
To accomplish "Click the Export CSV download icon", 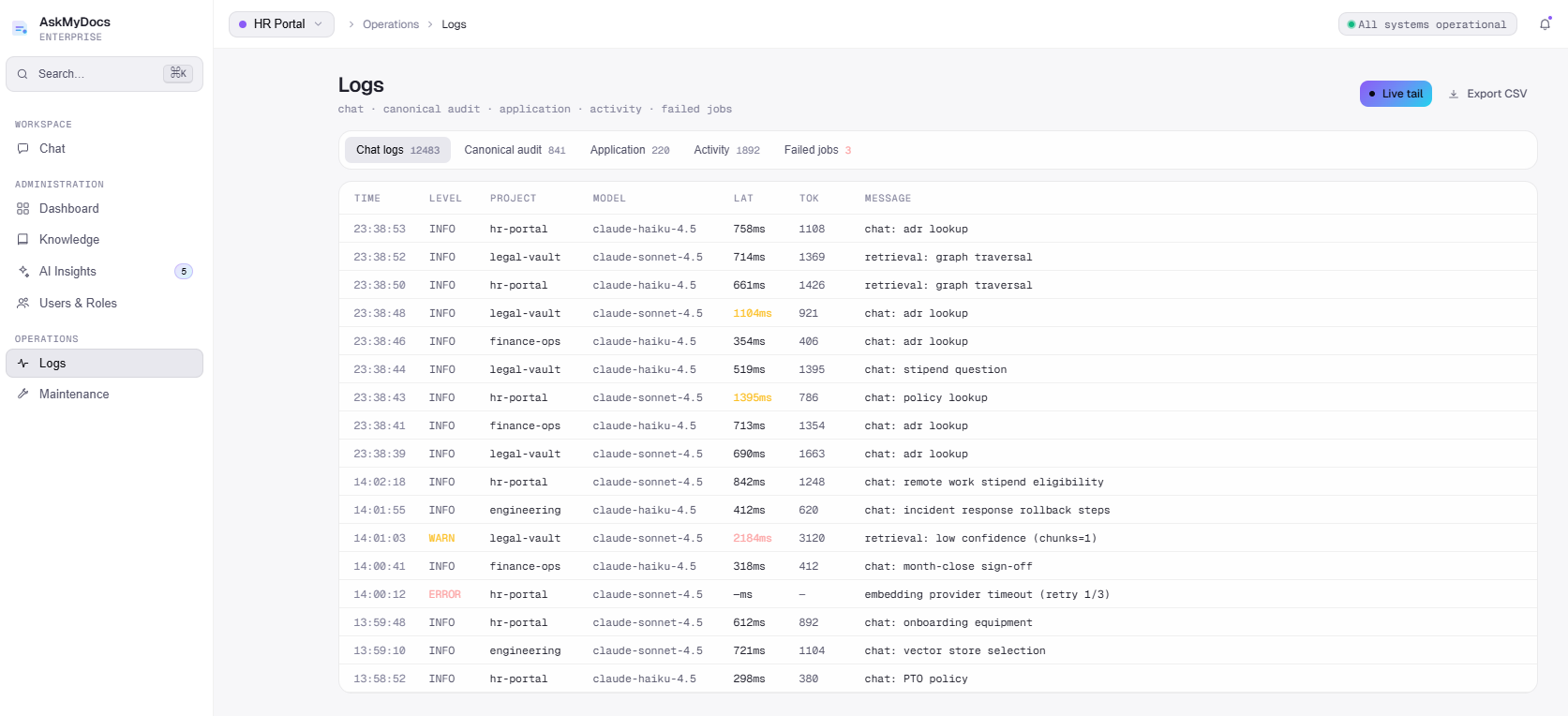I will (1454, 94).
